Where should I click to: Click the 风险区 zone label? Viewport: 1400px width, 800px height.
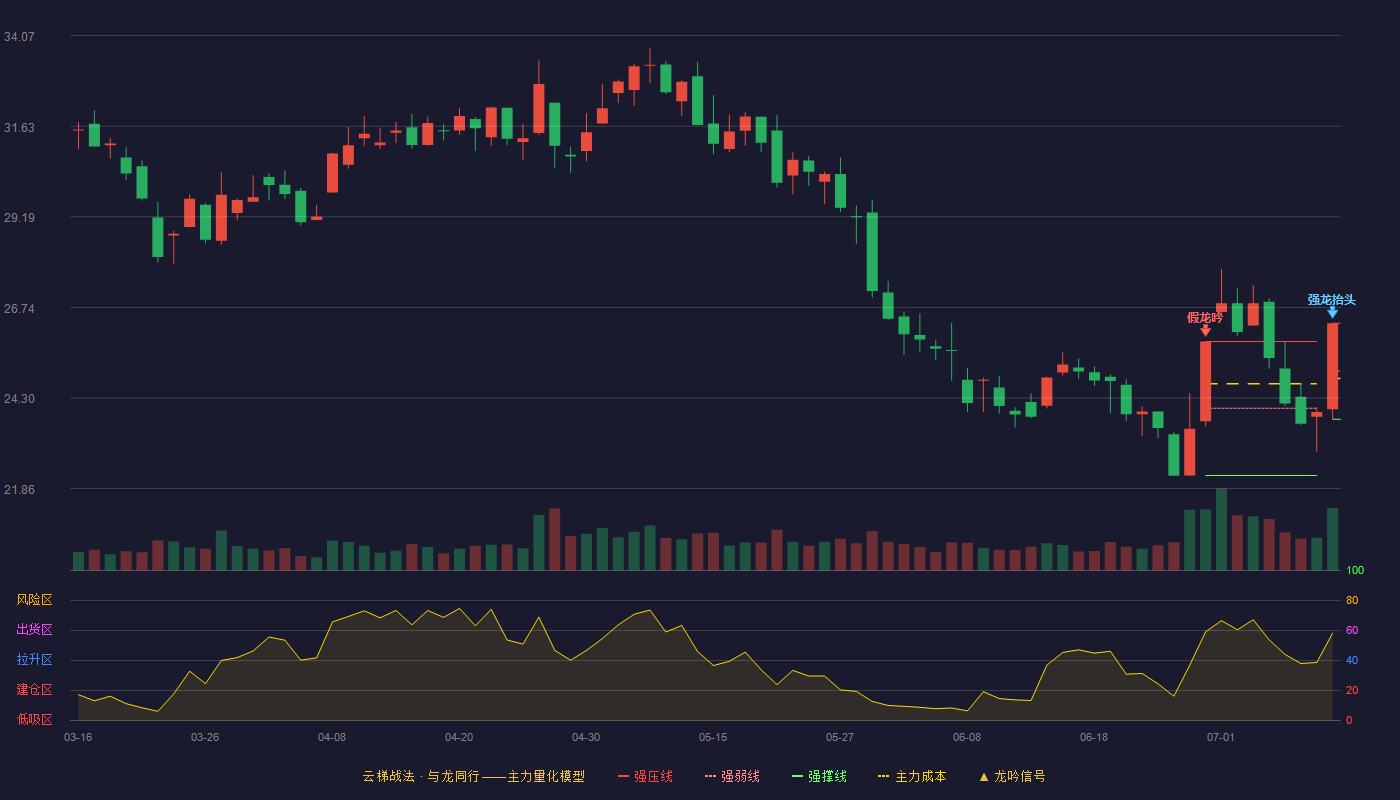tap(34, 600)
